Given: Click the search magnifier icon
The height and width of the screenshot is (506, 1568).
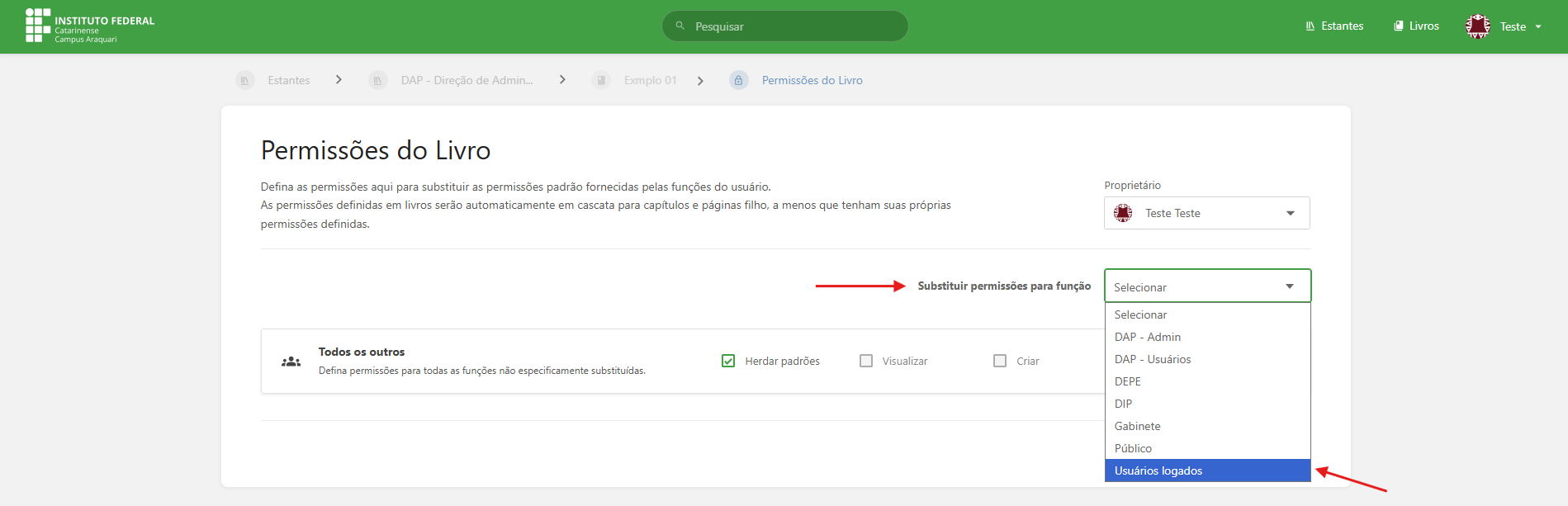Looking at the screenshot, I should [680, 26].
